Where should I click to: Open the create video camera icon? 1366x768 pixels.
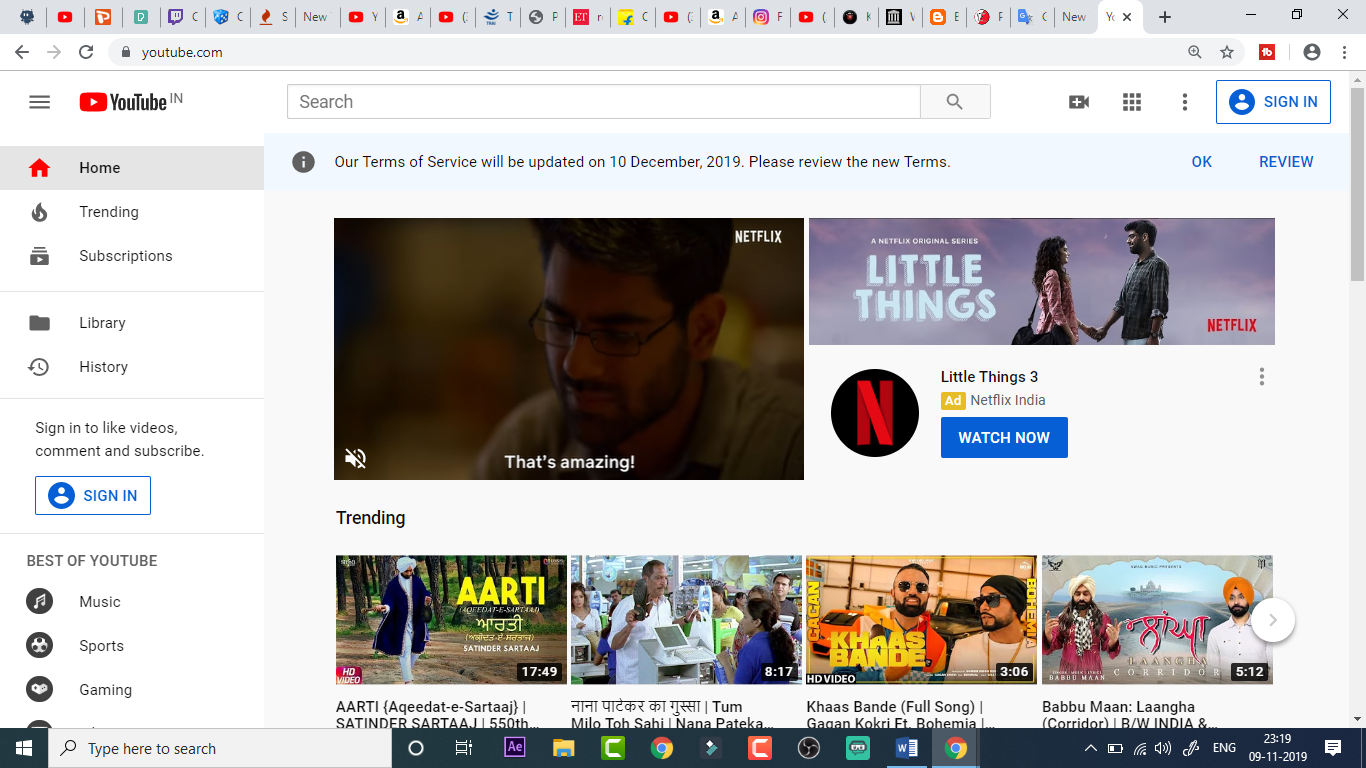(1078, 102)
